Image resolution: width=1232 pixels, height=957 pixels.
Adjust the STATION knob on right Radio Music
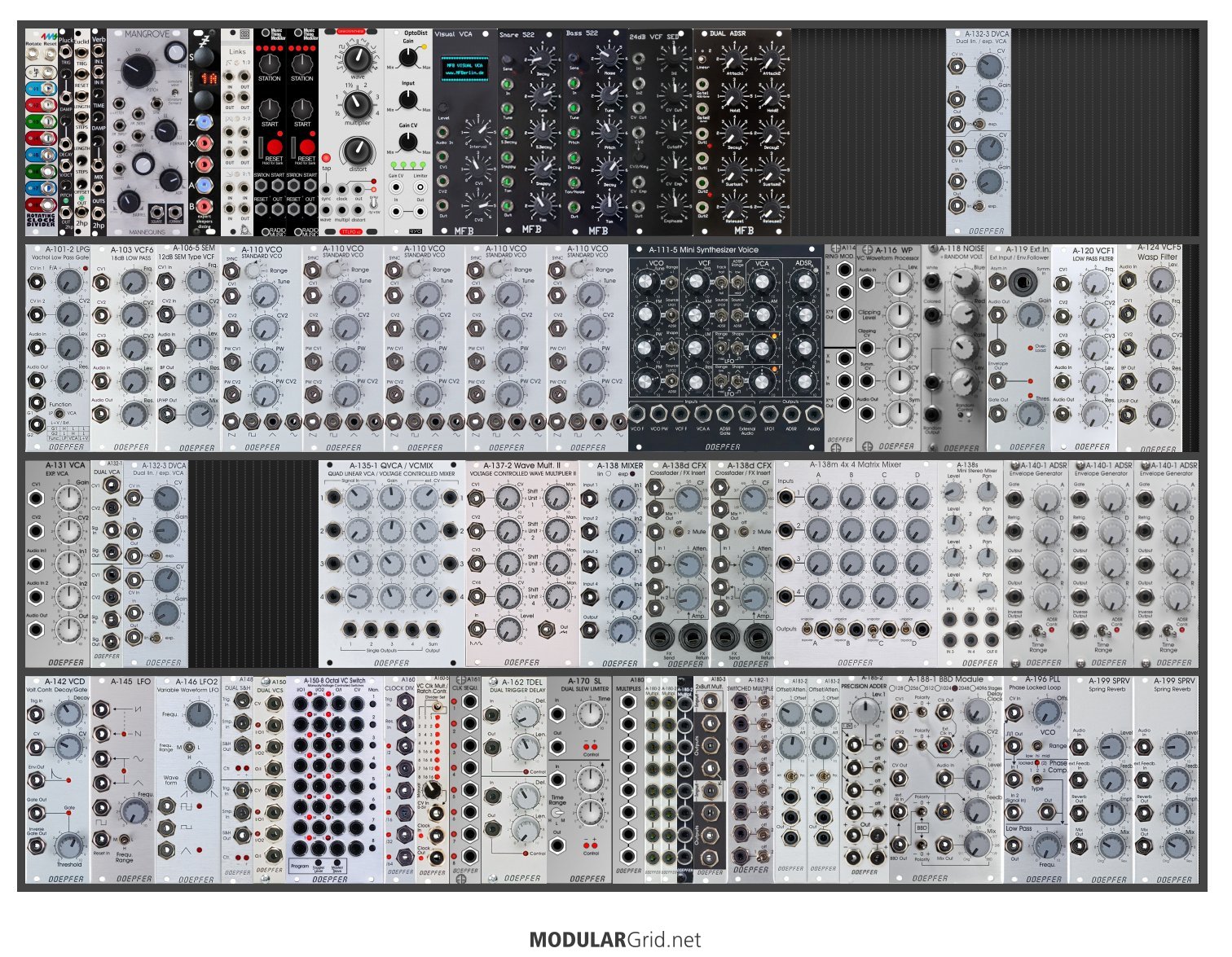click(302, 64)
